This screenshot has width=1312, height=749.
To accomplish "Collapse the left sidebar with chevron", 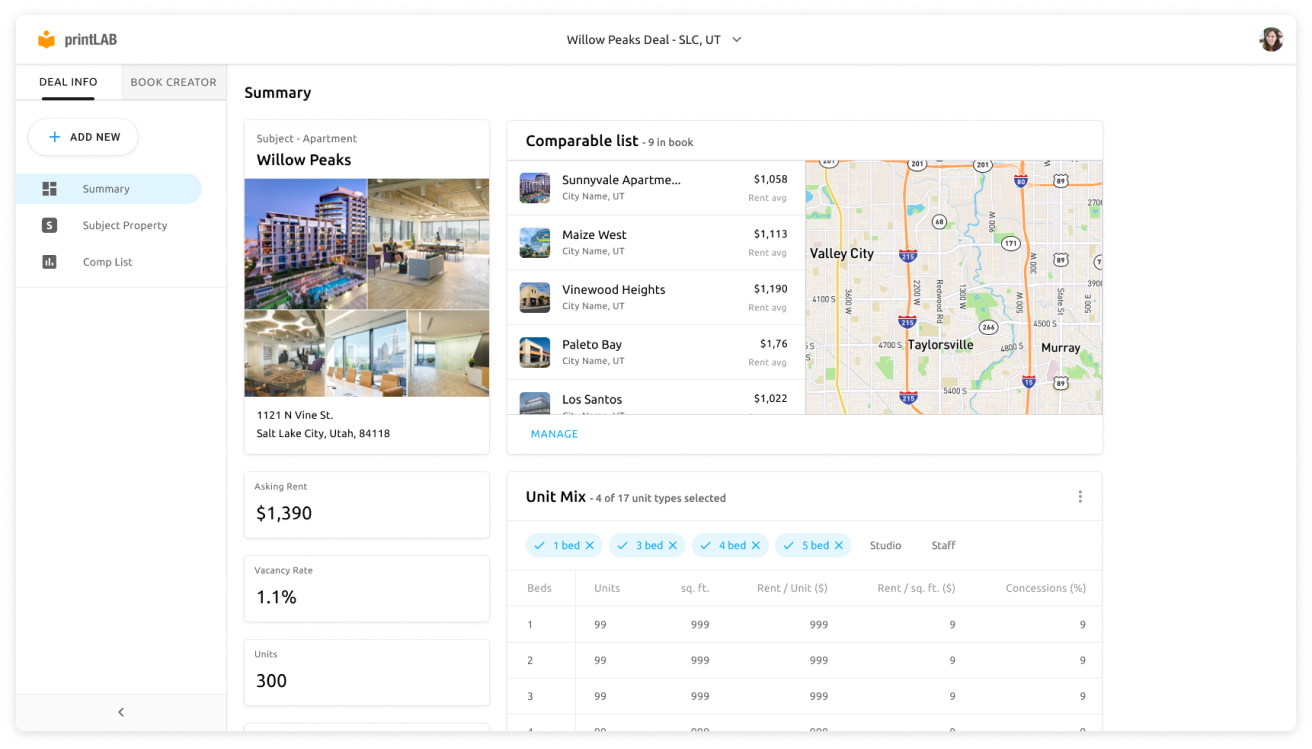I will pyautogui.click(x=121, y=712).
